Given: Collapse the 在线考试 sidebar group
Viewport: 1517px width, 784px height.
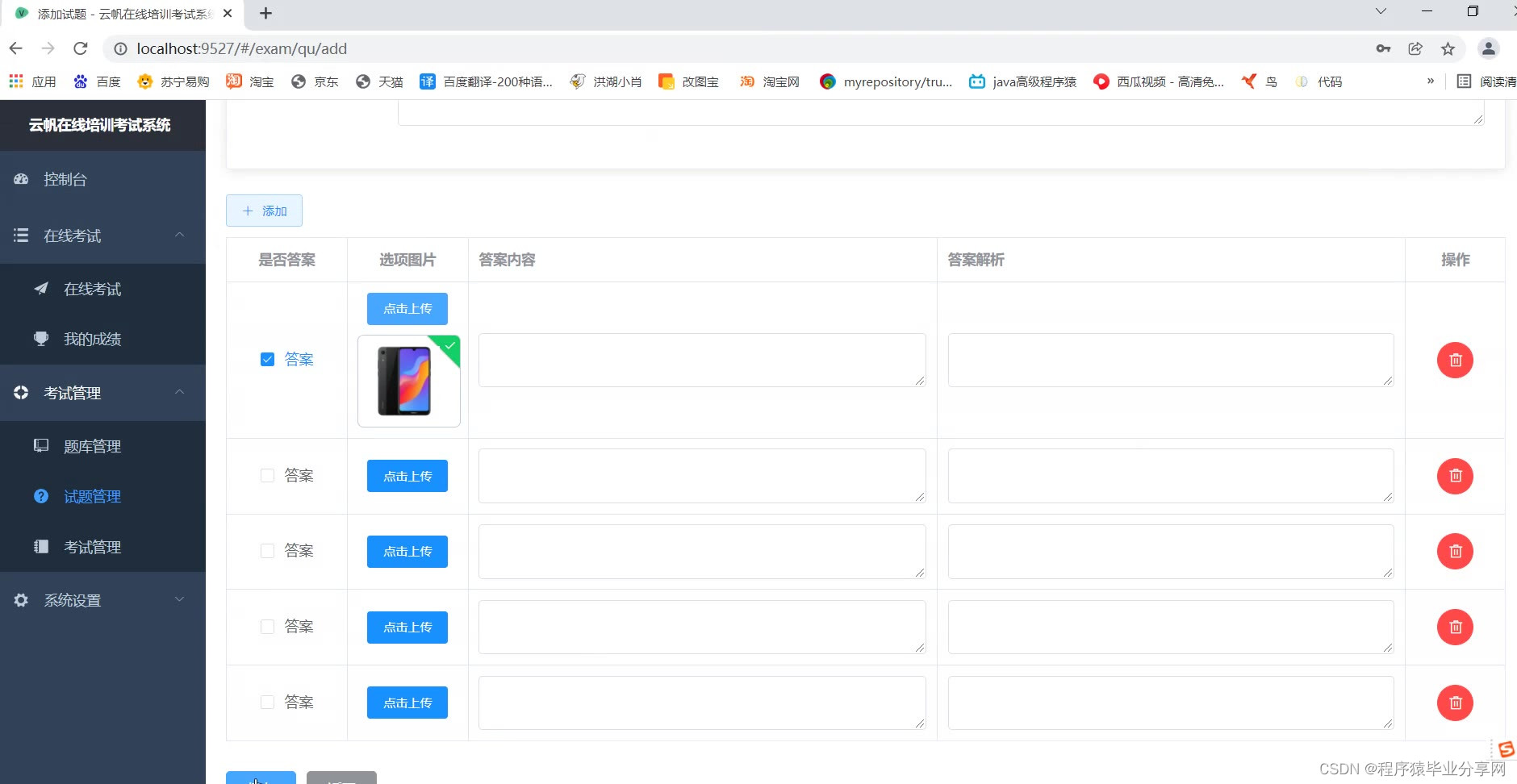Looking at the screenshot, I should pyautogui.click(x=102, y=236).
